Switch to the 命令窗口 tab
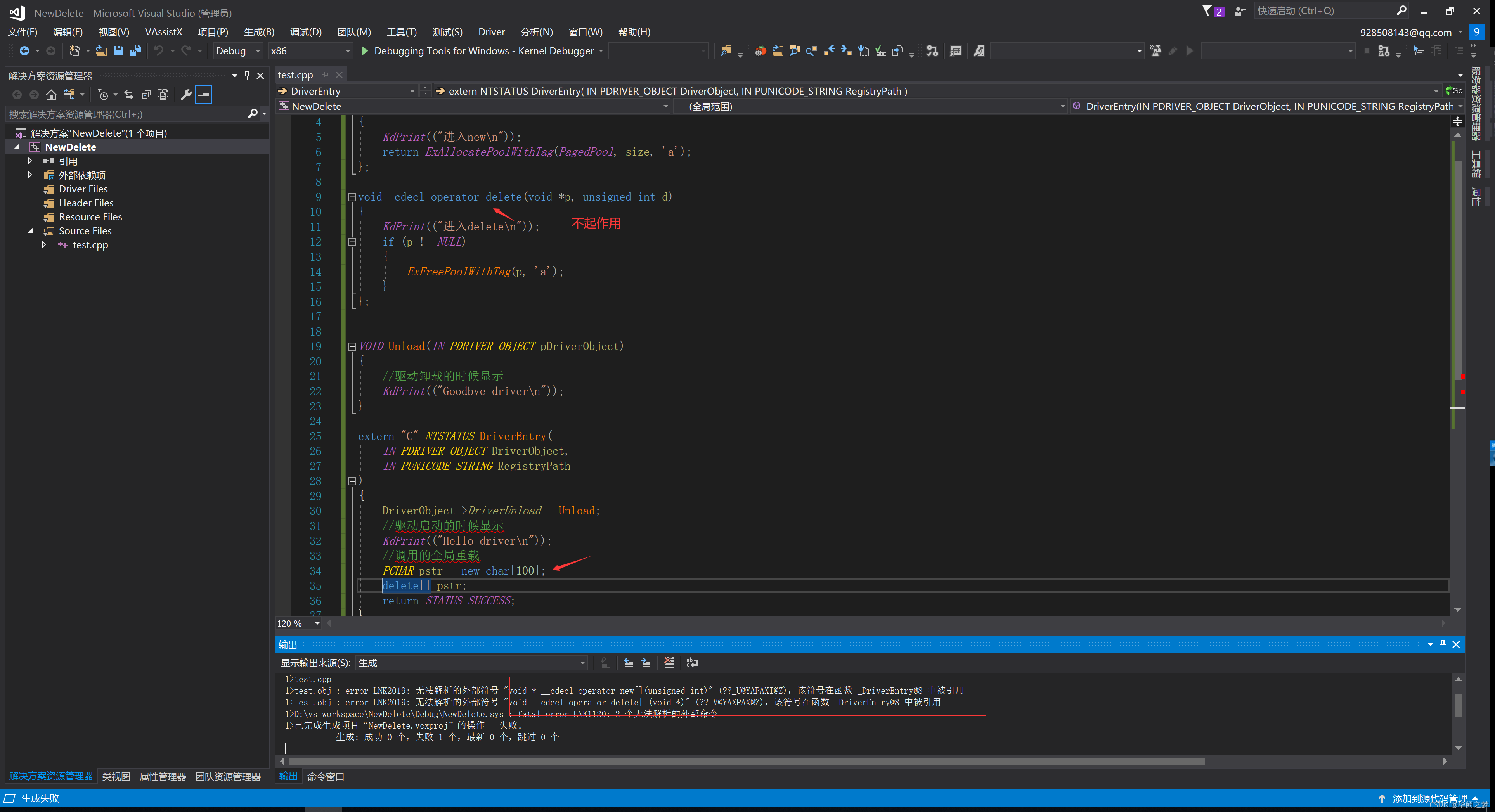 [326, 777]
